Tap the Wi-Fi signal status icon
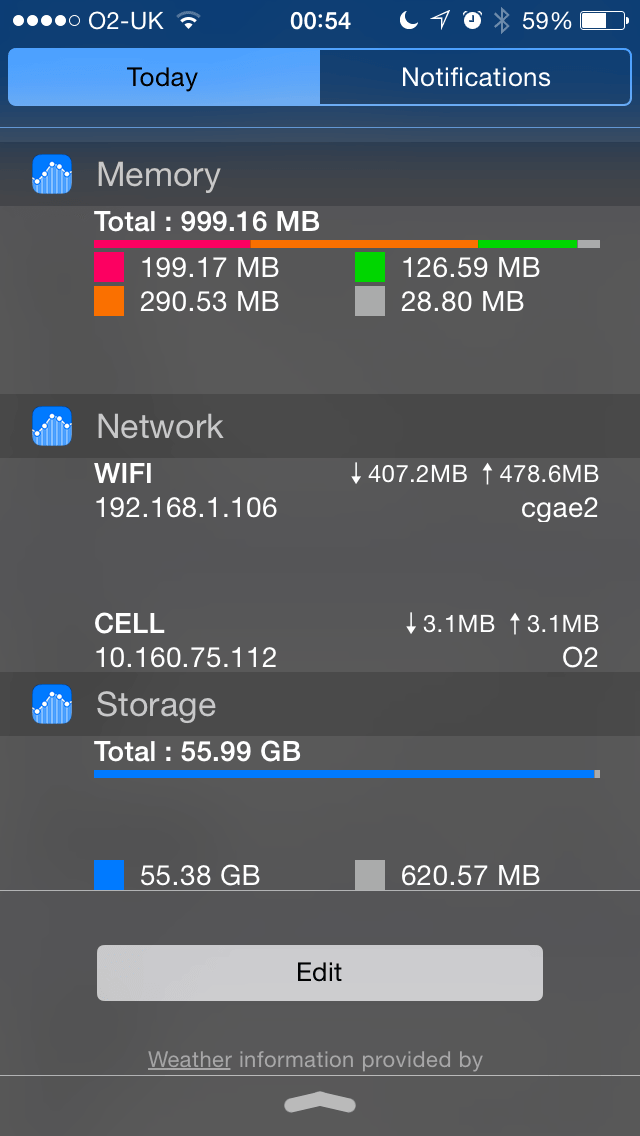This screenshot has height=1136, width=640. click(x=187, y=21)
